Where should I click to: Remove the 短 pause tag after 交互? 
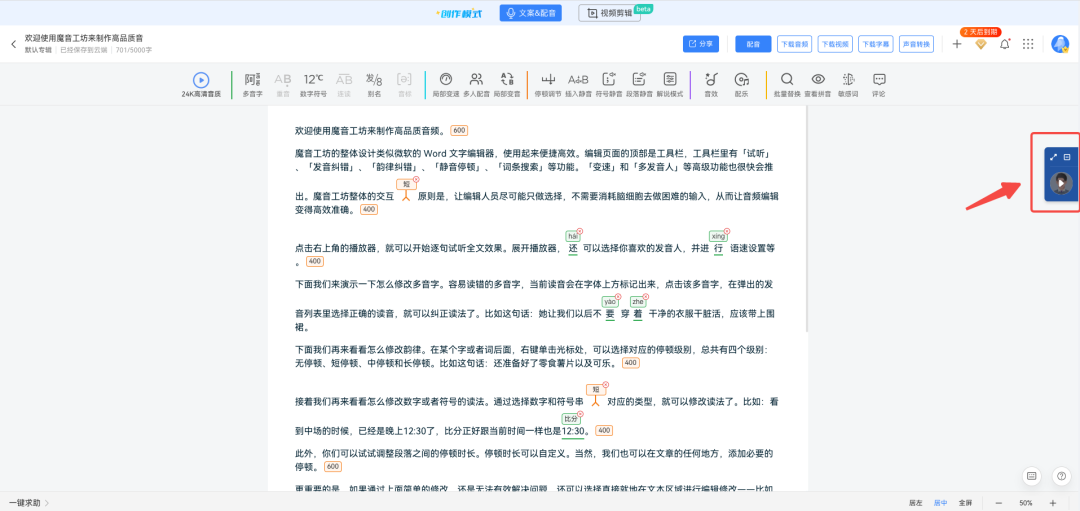click(416, 179)
